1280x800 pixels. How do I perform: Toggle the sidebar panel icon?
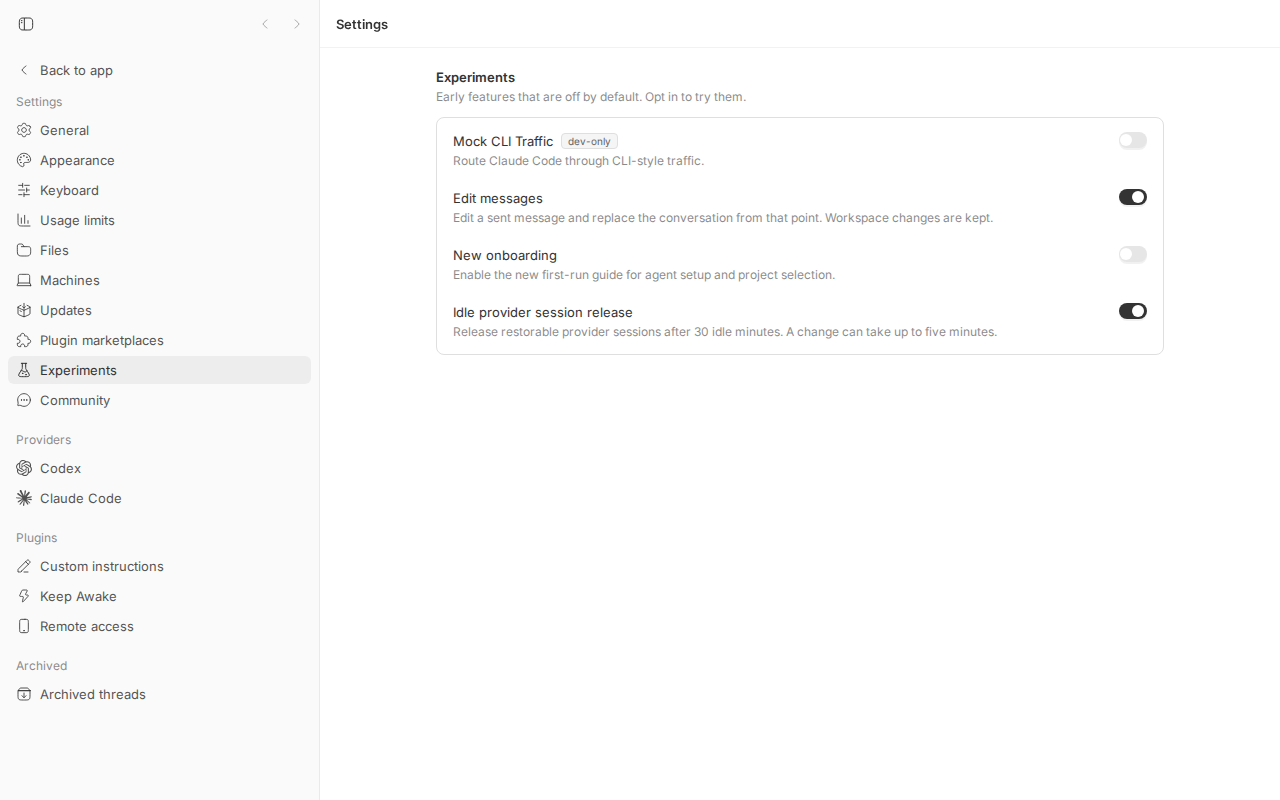(x=26, y=24)
